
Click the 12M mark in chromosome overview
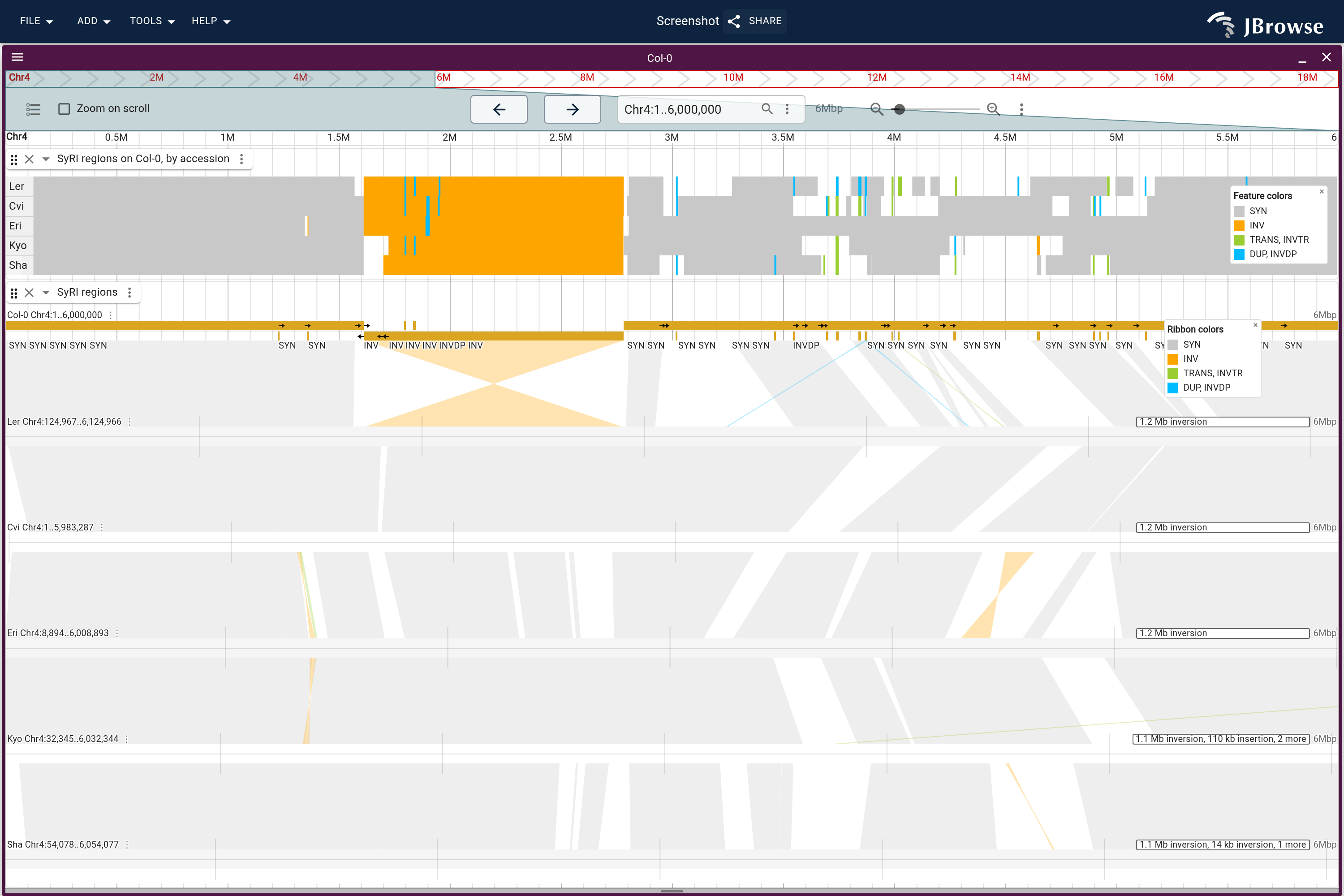click(877, 77)
